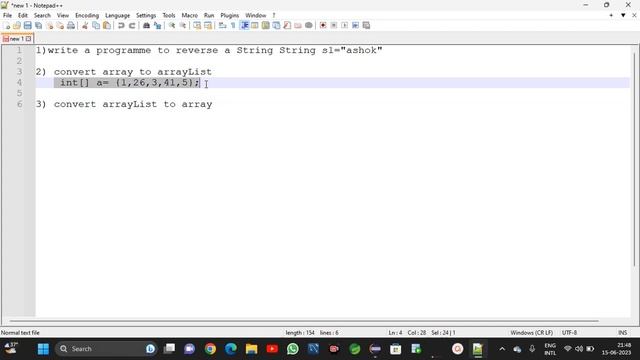Click the taskbar Search box
The height and width of the screenshot is (360, 640).
106,349
